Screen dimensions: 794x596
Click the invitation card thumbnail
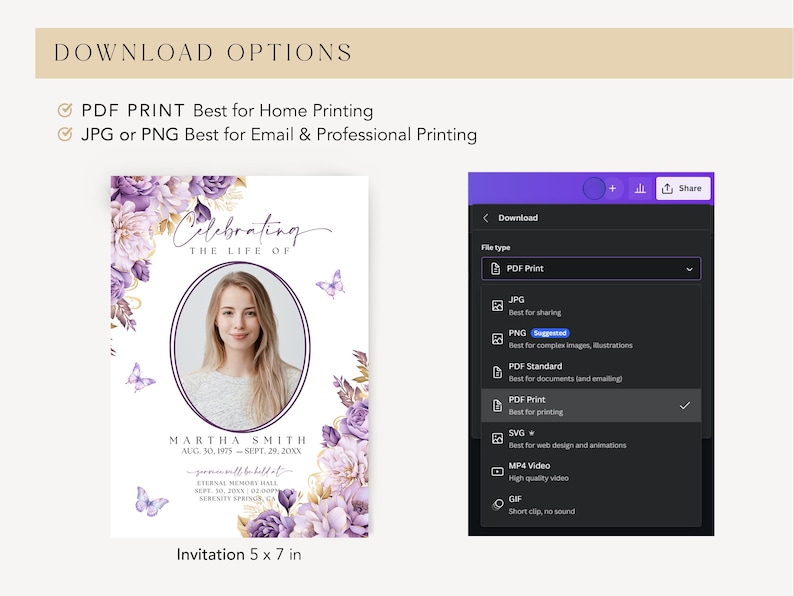240,356
